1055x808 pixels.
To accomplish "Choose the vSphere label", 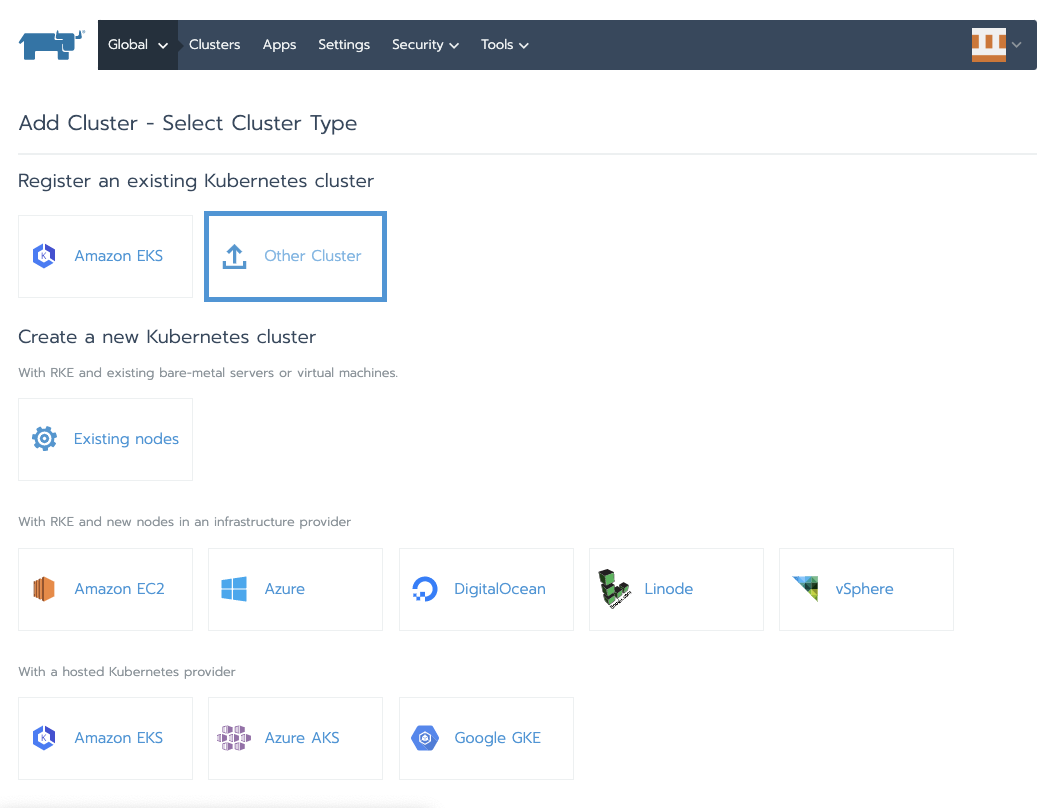I will pyautogui.click(x=865, y=589).
